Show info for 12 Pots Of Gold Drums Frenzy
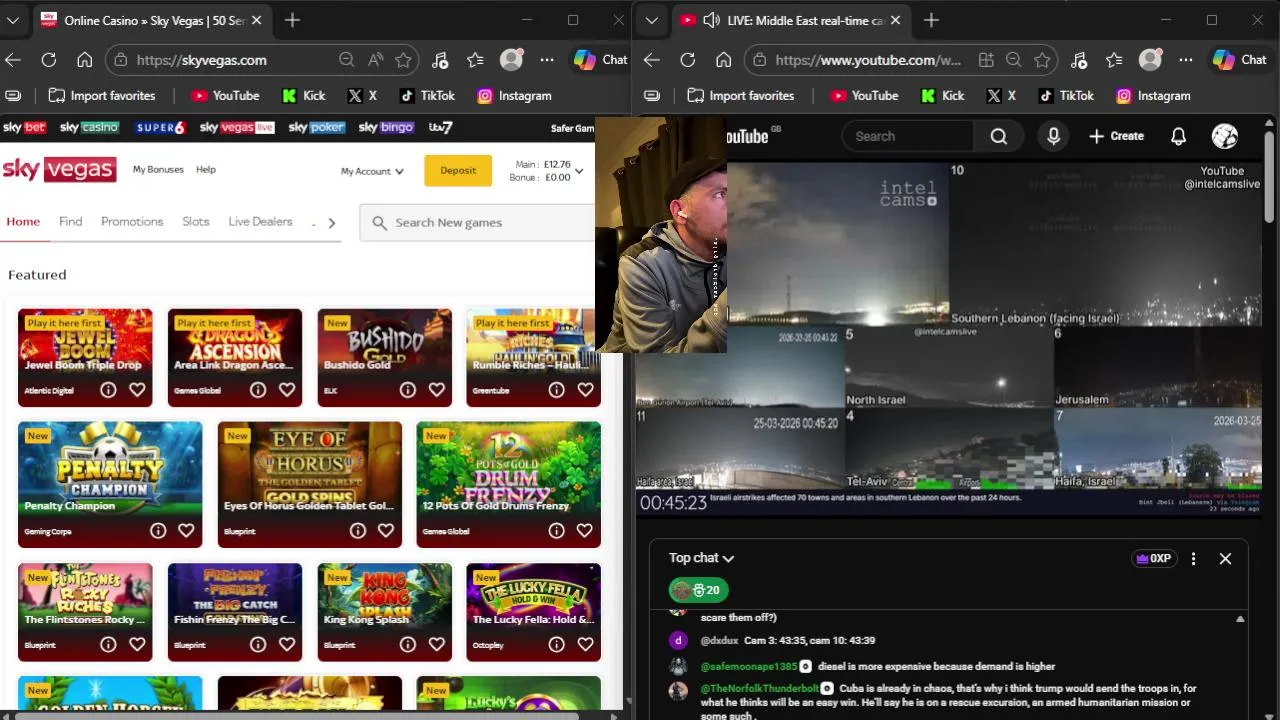The width and height of the screenshot is (1280, 720). point(557,531)
